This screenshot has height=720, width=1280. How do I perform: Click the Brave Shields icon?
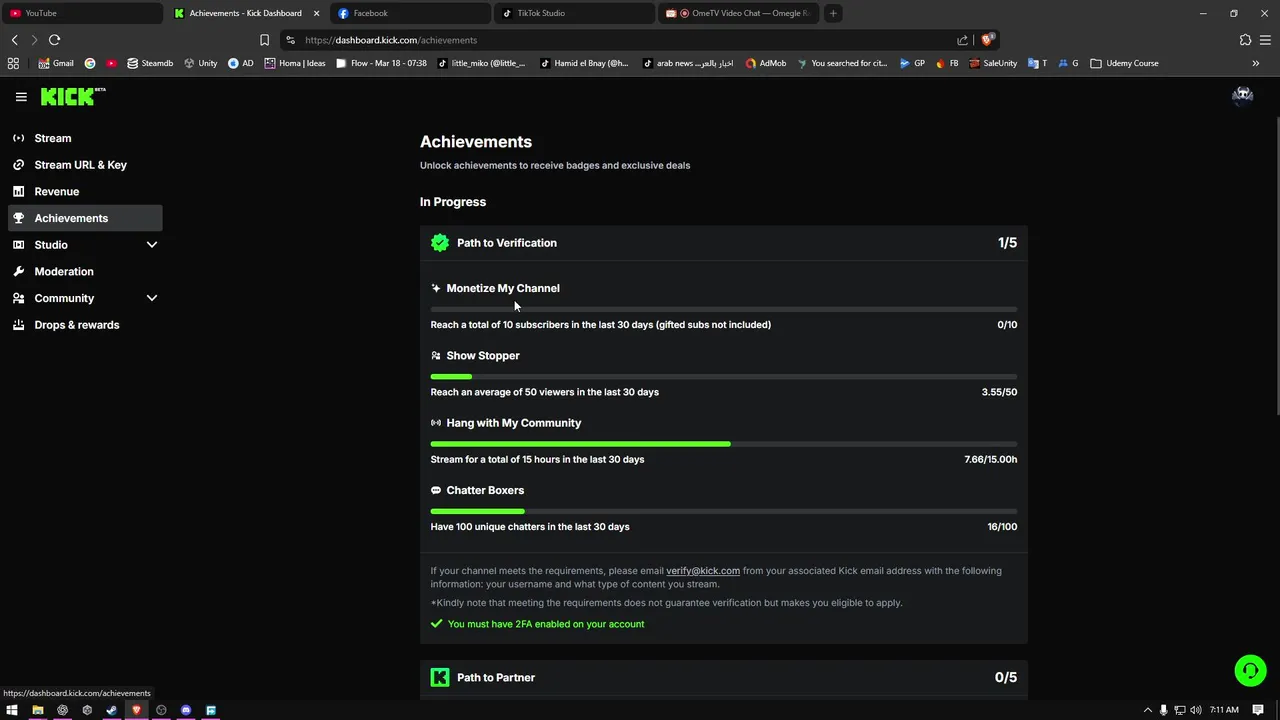[x=987, y=40]
